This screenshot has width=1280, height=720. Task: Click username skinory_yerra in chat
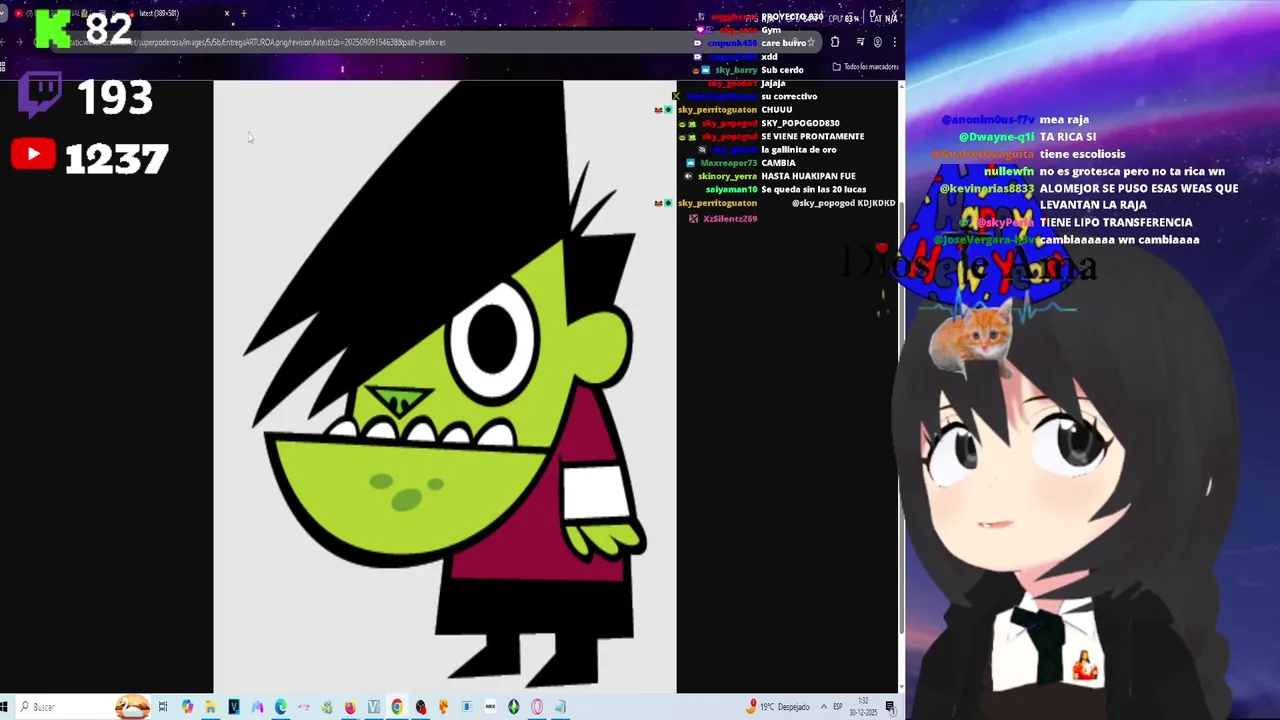click(x=727, y=176)
